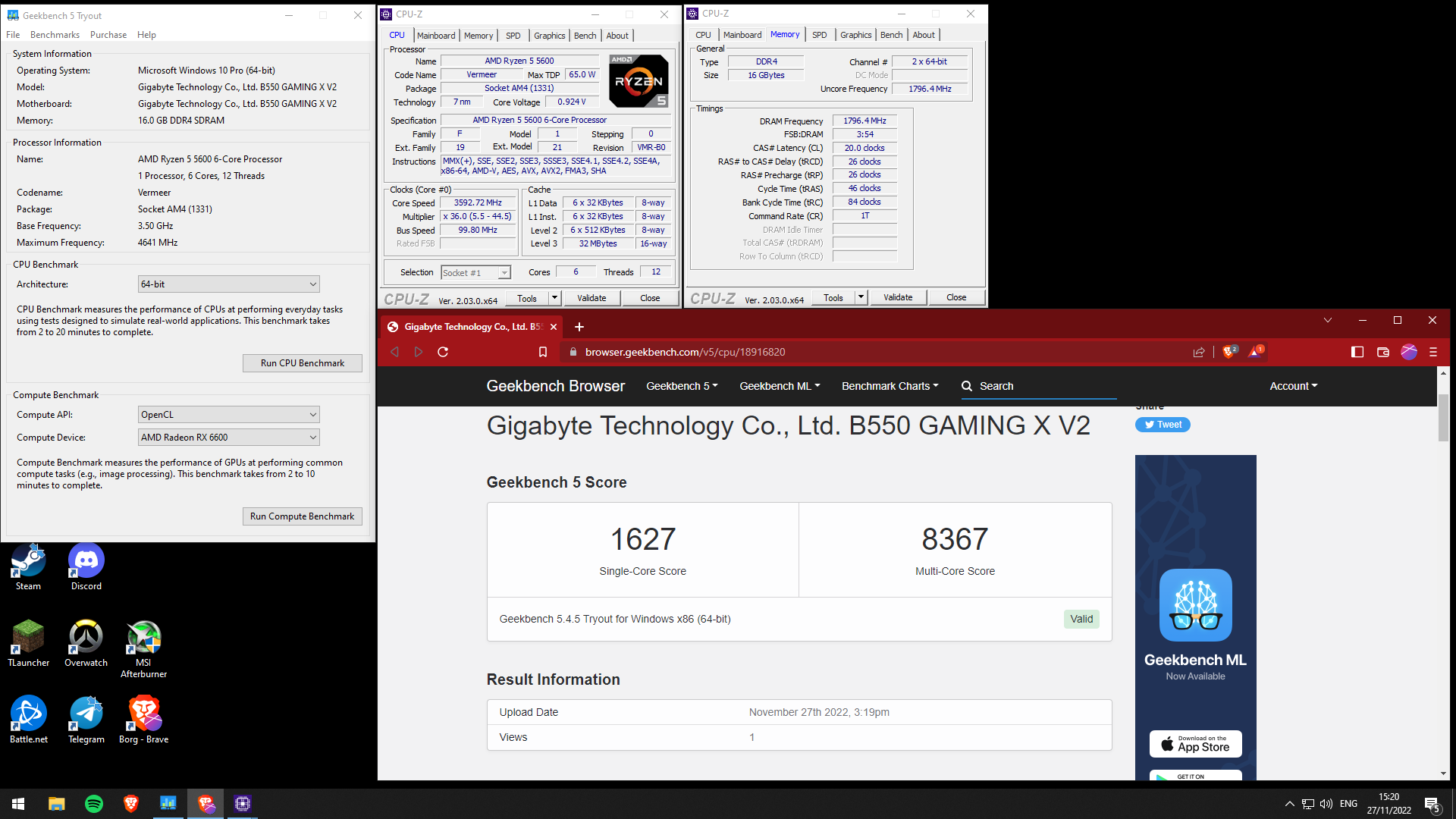This screenshot has width=1456, height=819.
Task: Open Brave Wallet icon
Action: tap(1383, 352)
